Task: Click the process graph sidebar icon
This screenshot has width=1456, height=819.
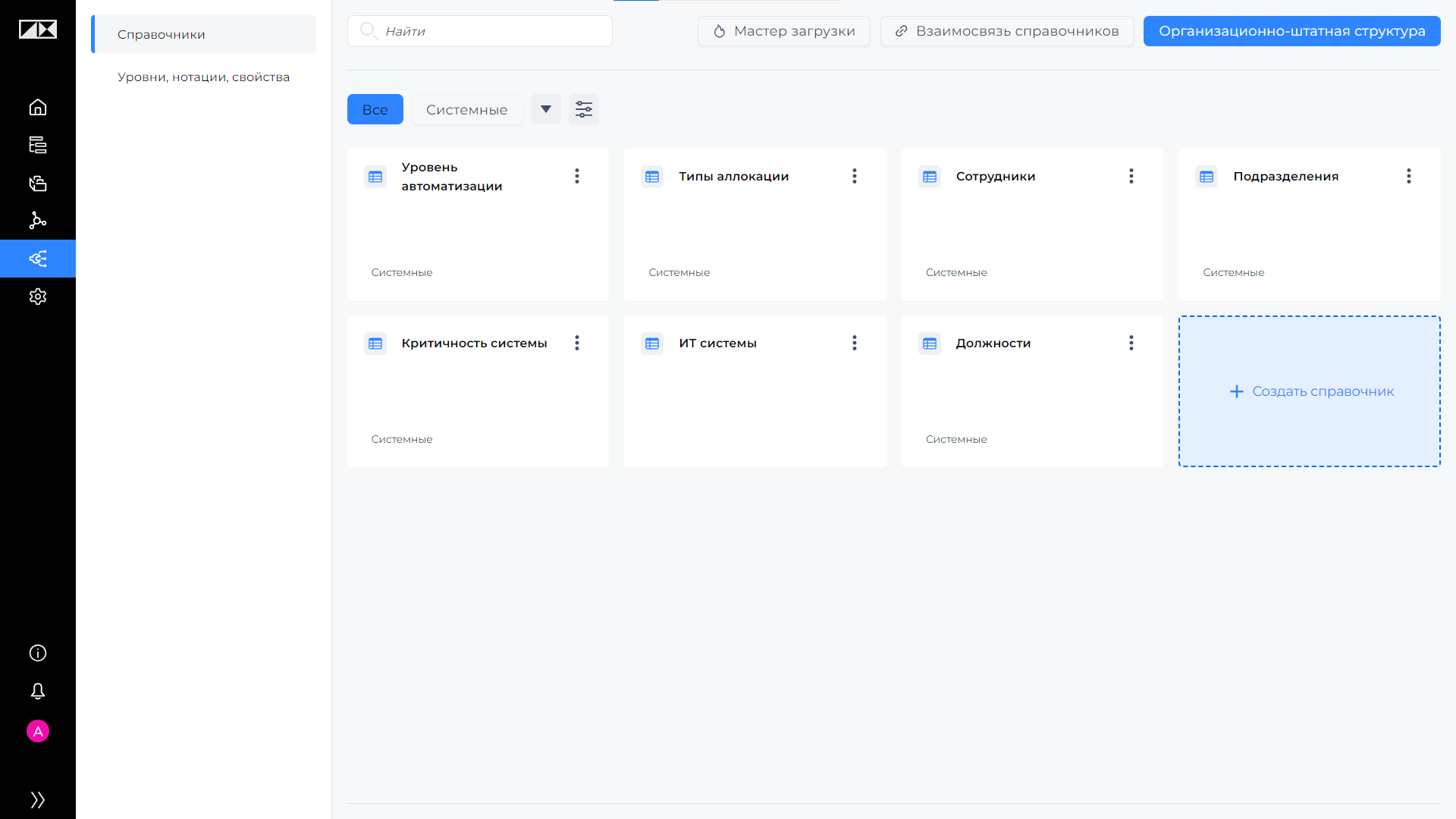Action: click(x=38, y=221)
